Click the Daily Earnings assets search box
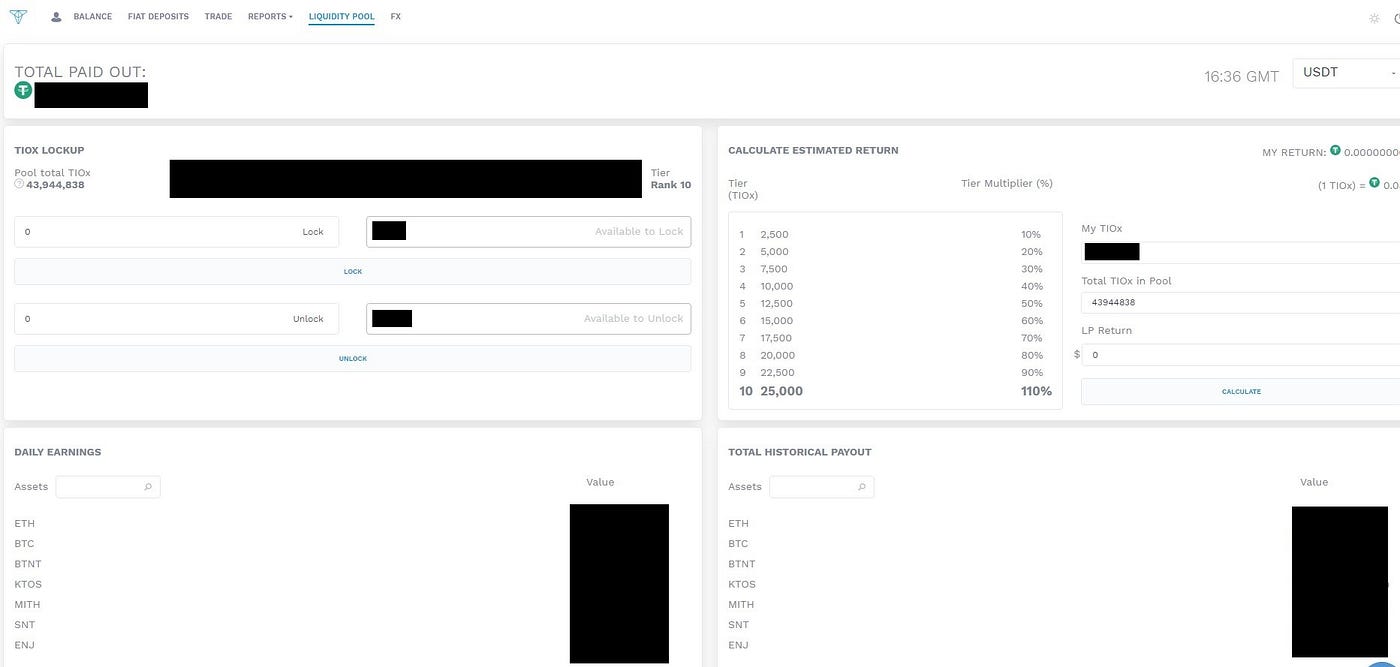 pos(108,487)
